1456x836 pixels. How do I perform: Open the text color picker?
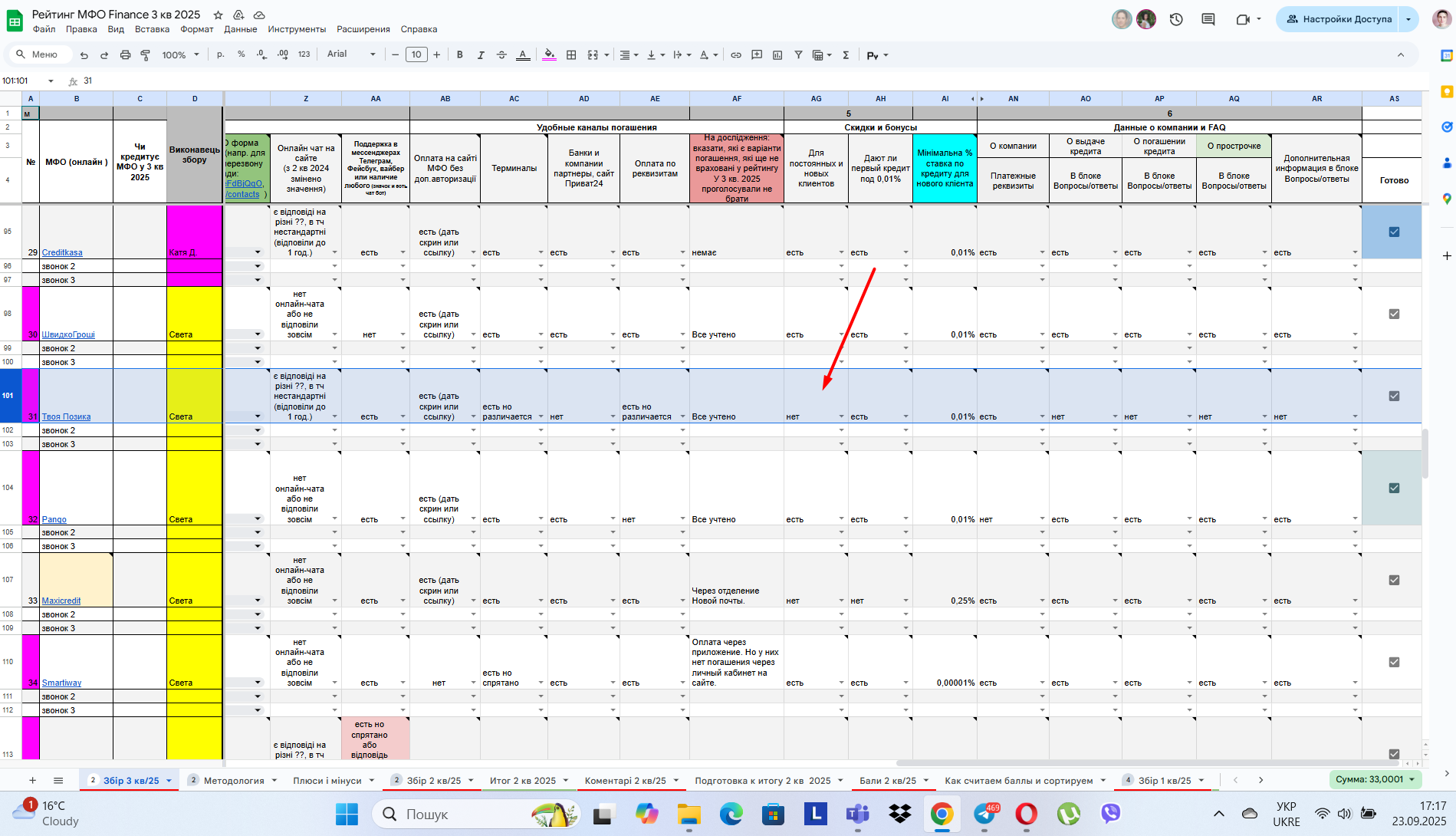coord(523,55)
